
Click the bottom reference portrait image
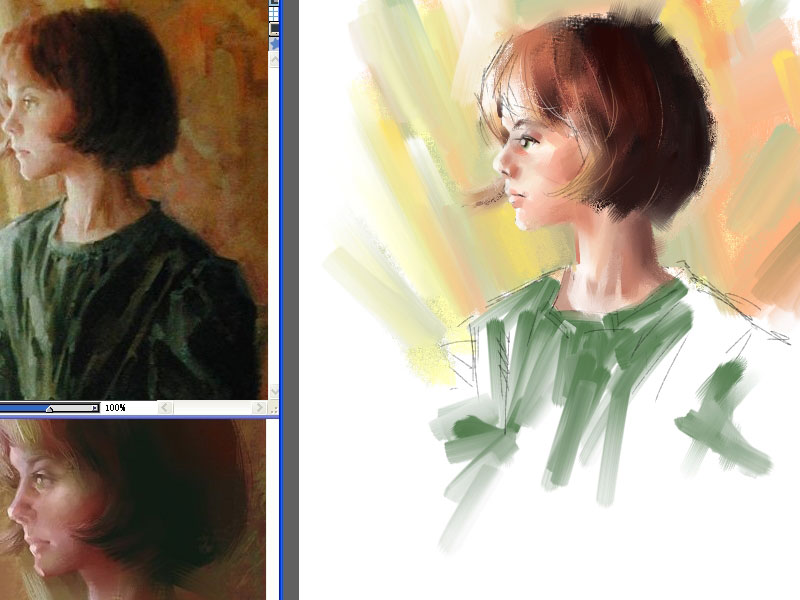133,510
